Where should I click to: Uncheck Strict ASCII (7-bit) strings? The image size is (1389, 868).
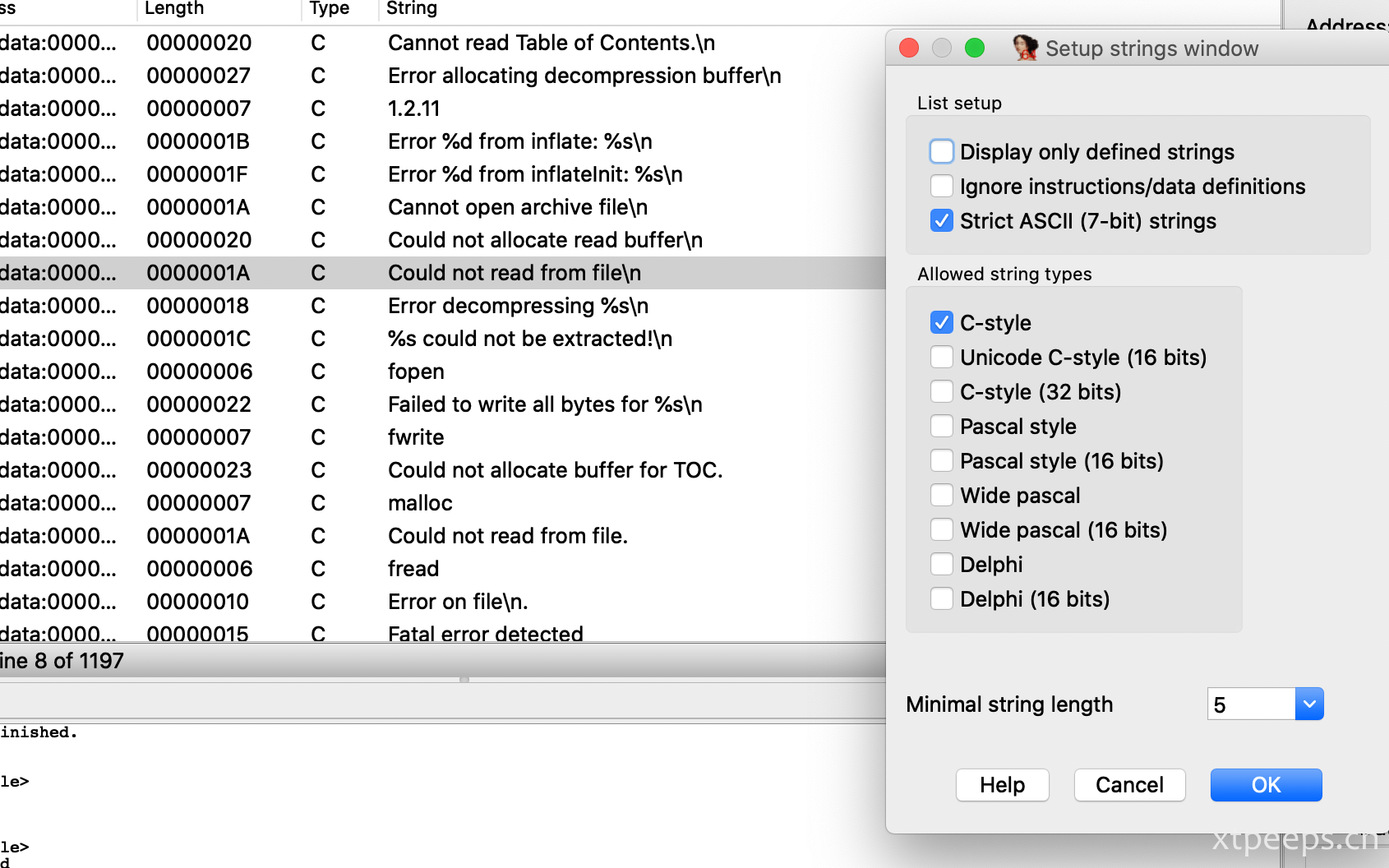(x=942, y=220)
